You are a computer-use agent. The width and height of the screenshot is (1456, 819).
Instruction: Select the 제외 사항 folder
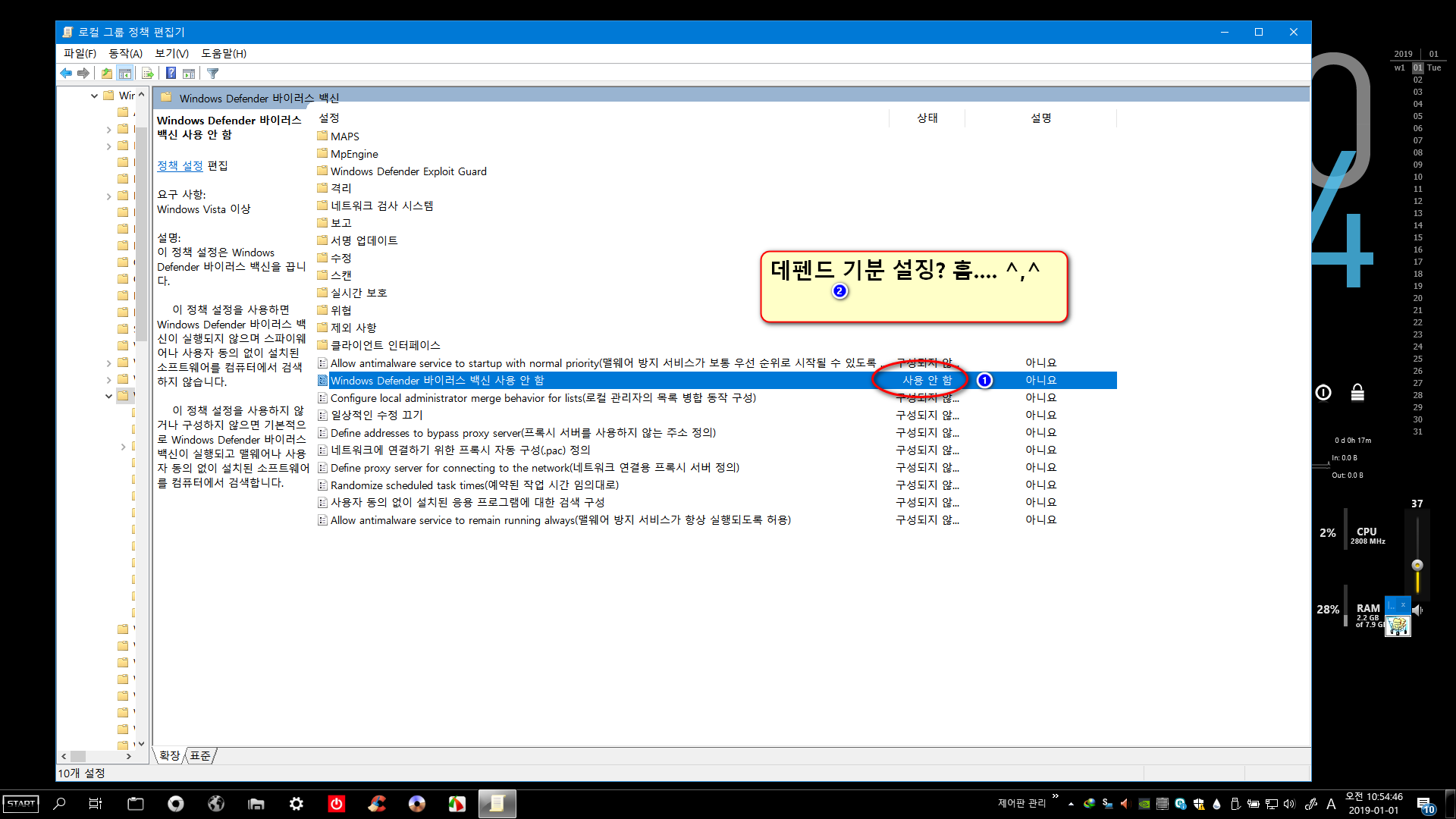point(347,328)
